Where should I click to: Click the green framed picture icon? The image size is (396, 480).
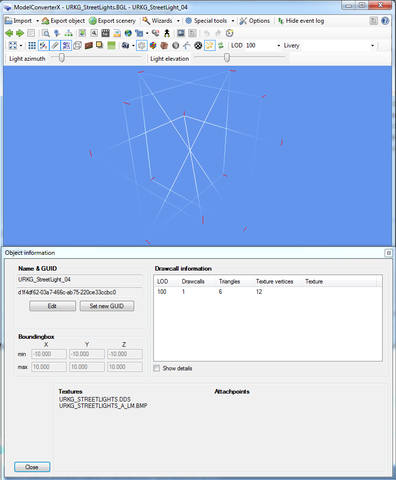coord(82,33)
